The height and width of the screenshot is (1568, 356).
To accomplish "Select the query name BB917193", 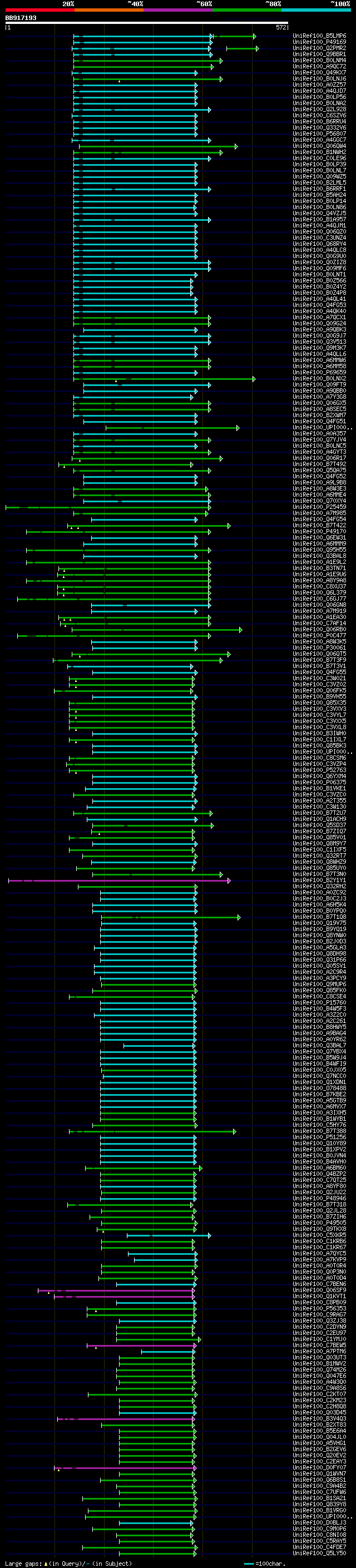I will tap(21, 18).
